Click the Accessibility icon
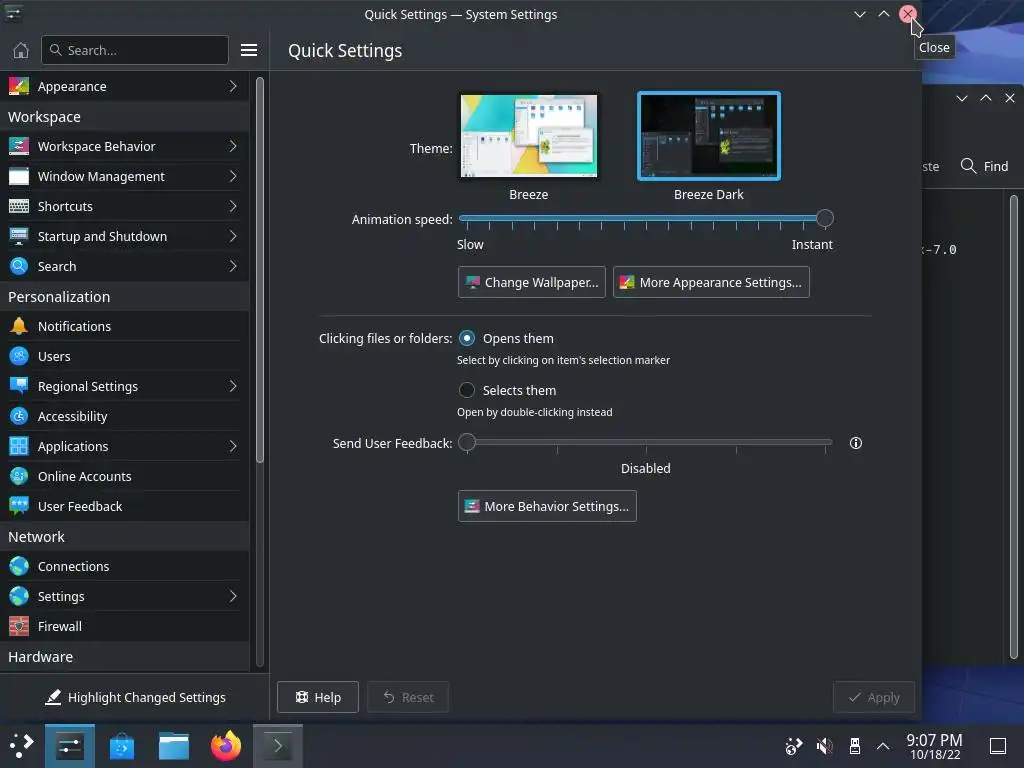Image resolution: width=1024 pixels, height=768 pixels. 18,416
